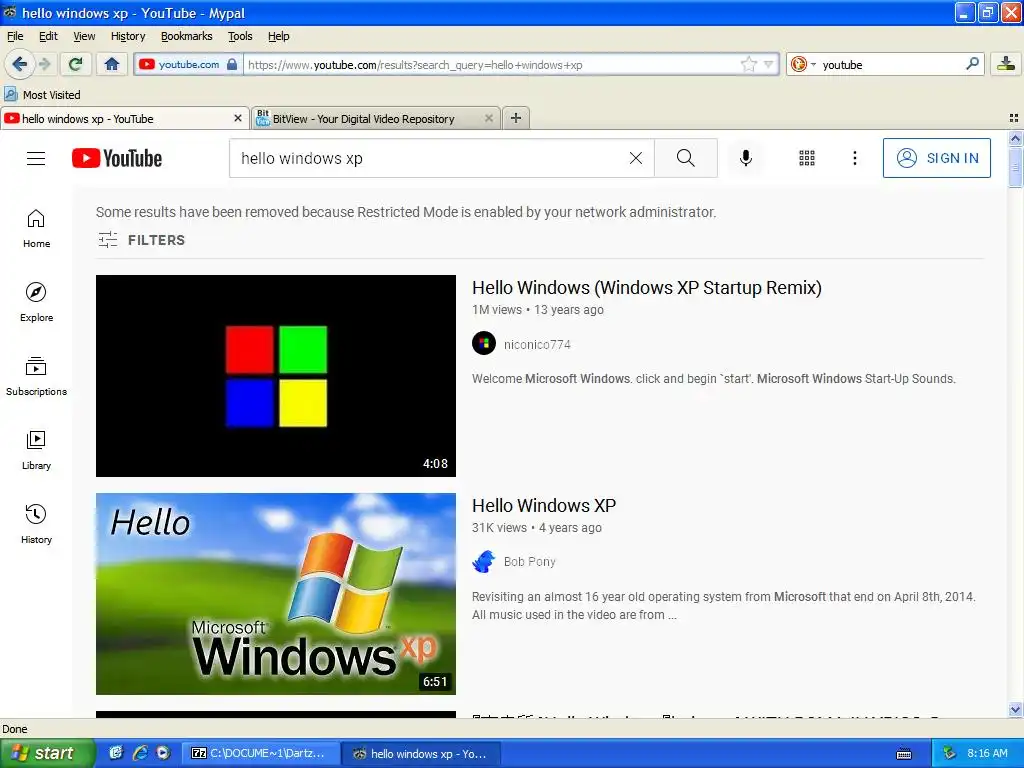This screenshot has width=1024, height=768.
Task: Click the keyboard icon in system tray
Action: coord(904,754)
